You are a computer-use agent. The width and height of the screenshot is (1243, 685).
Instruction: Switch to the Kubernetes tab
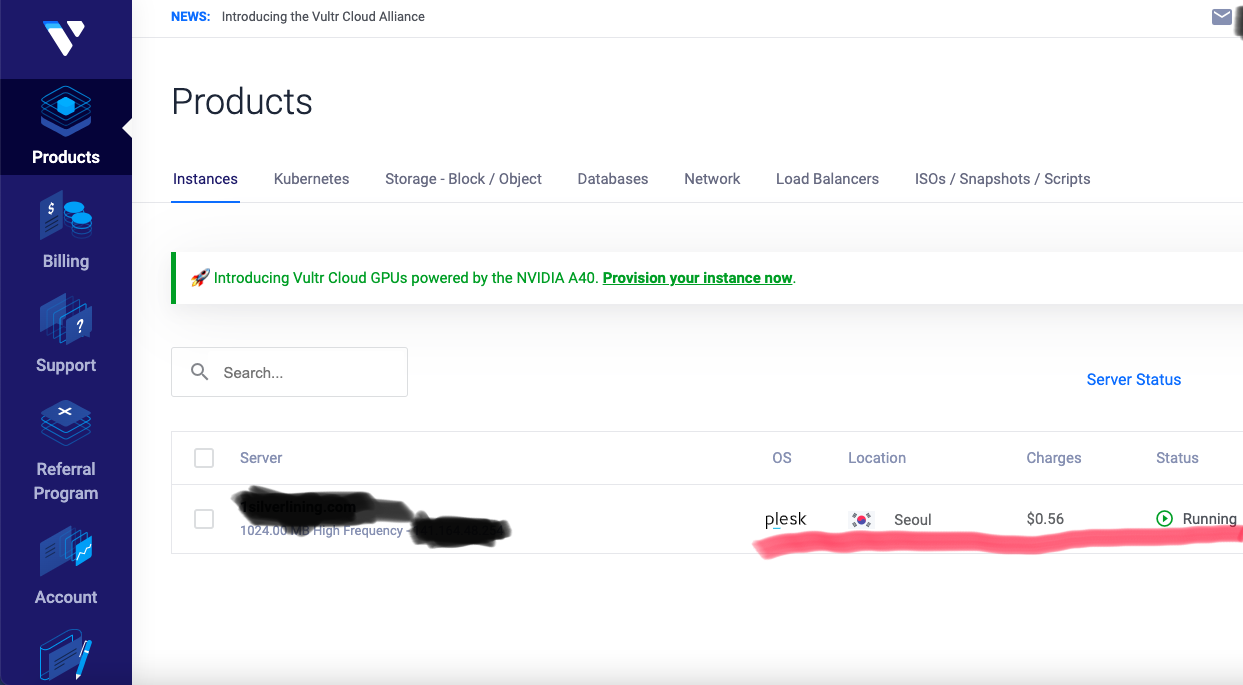pos(311,179)
